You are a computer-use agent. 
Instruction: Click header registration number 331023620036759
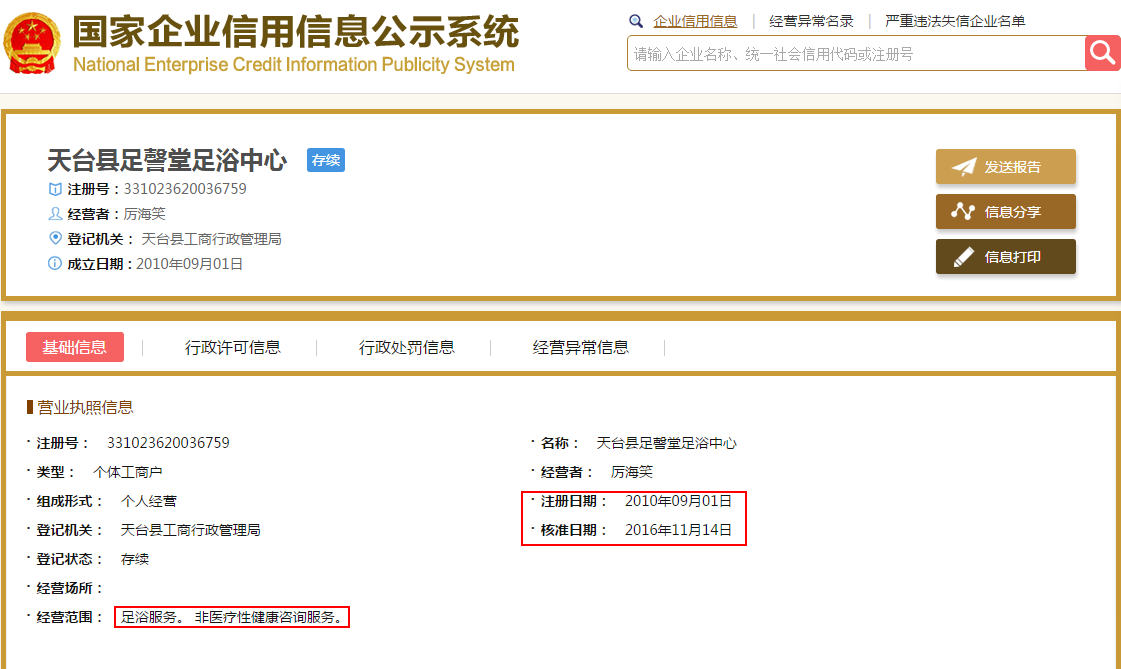(x=185, y=189)
